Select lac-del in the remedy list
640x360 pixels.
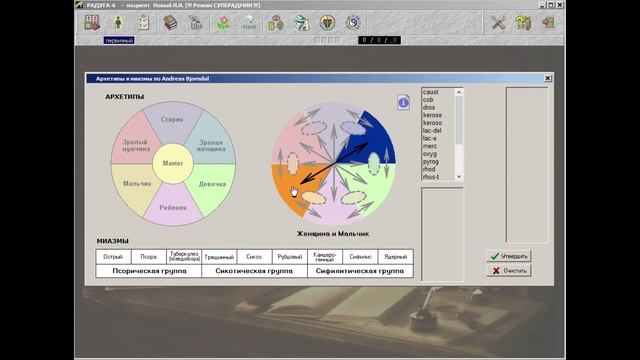click(432, 131)
